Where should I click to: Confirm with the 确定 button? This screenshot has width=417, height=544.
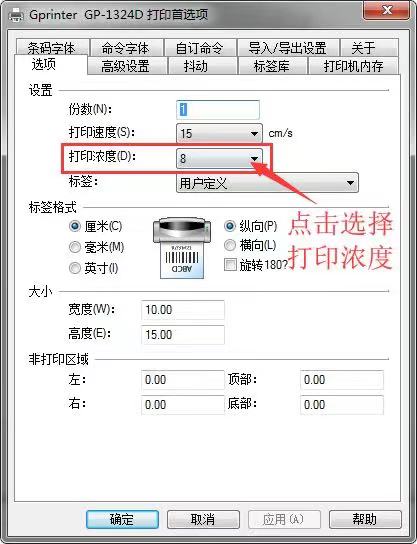122,519
